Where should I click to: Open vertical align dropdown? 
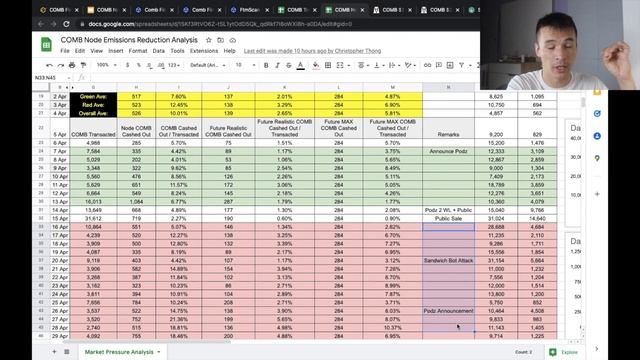(x=378, y=65)
